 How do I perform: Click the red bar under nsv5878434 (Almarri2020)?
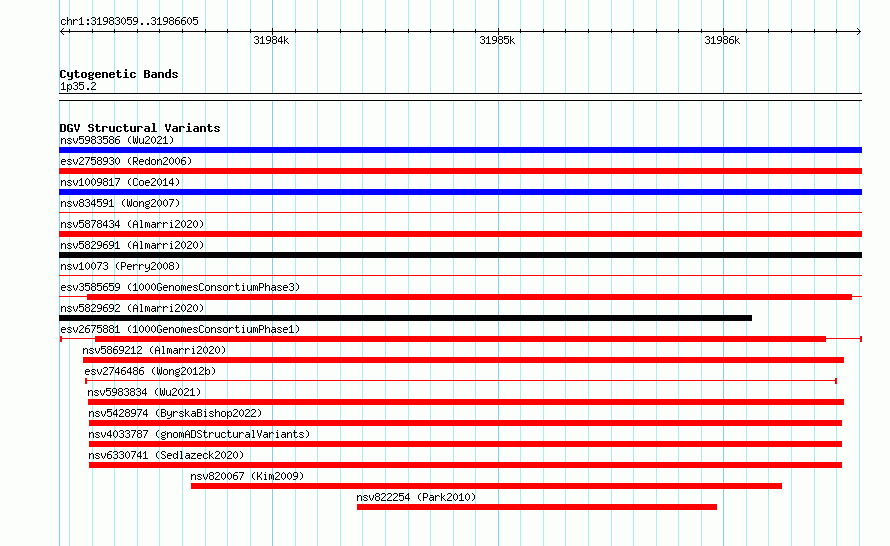click(460, 234)
